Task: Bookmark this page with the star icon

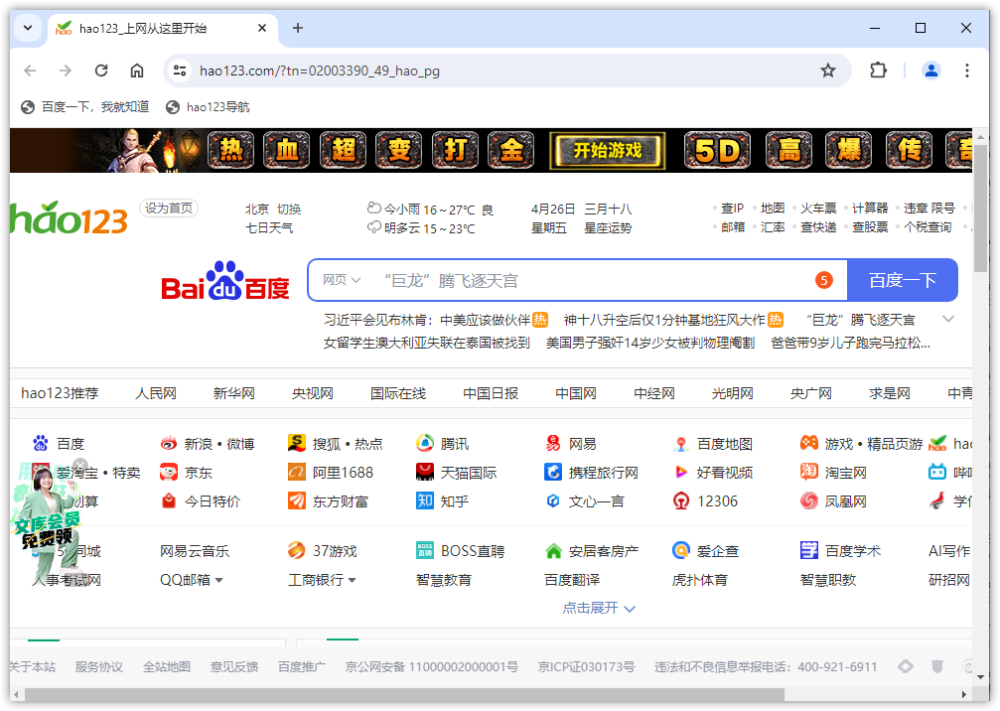Action: point(828,70)
